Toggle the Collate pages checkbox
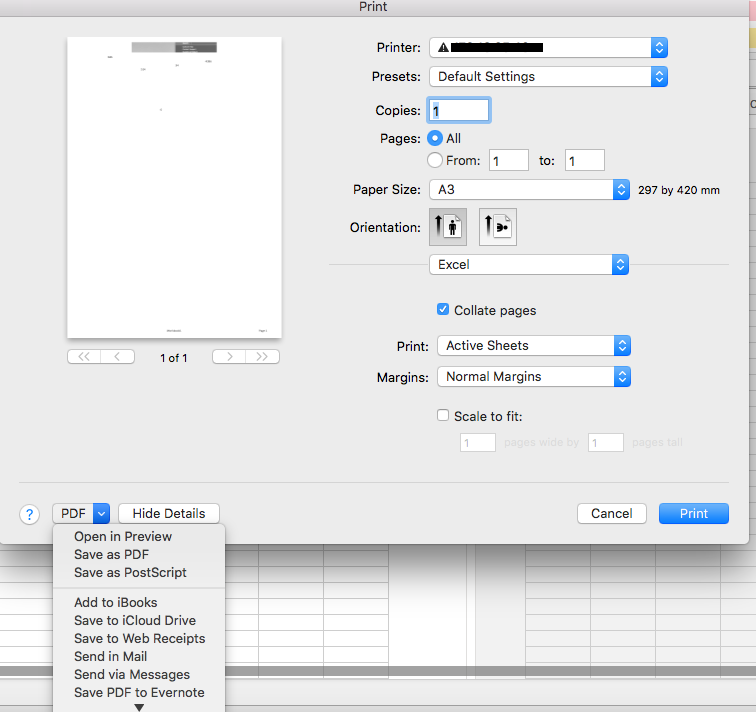The height and width of the screenshot is (712, 756). pyautogui.click(x=443, y=309)
